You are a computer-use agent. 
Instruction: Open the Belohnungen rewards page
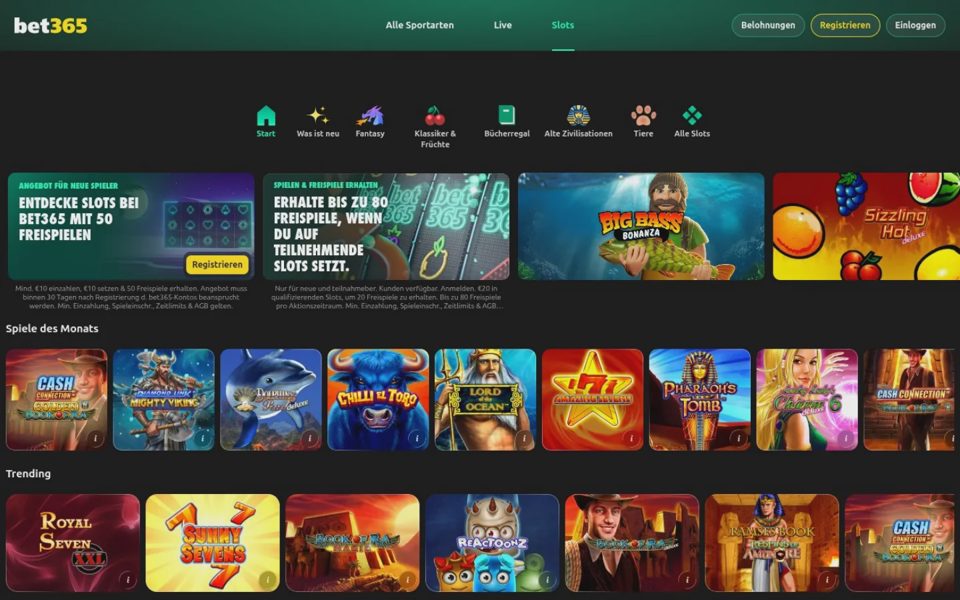768,25
